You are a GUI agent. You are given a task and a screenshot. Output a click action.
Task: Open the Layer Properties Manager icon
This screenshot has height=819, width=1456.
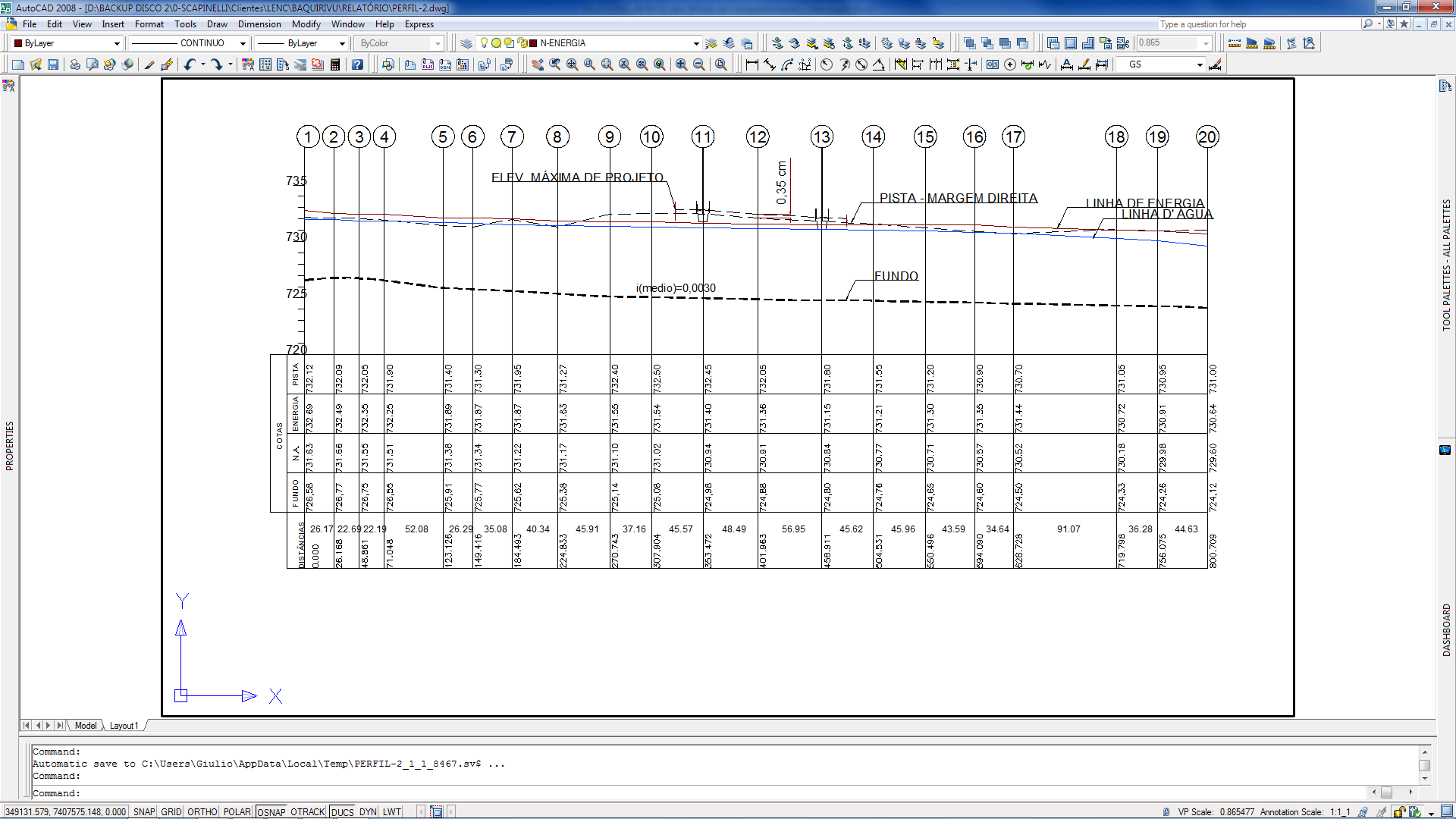(466, 43)
